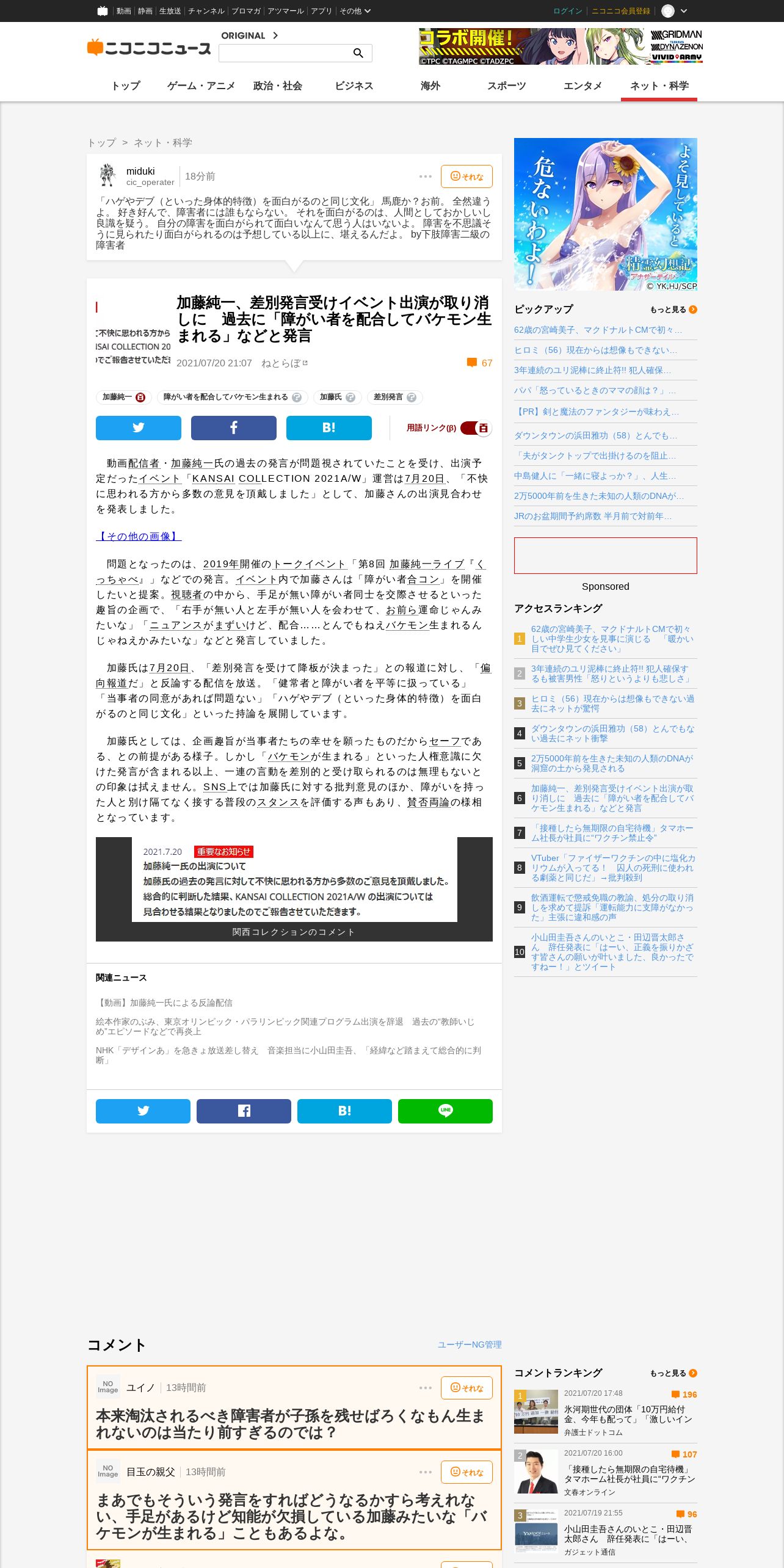Click dictionary icon on 加藤純一 tag
The height and width of the screenshot is (1568, 784).
[140, 397]
